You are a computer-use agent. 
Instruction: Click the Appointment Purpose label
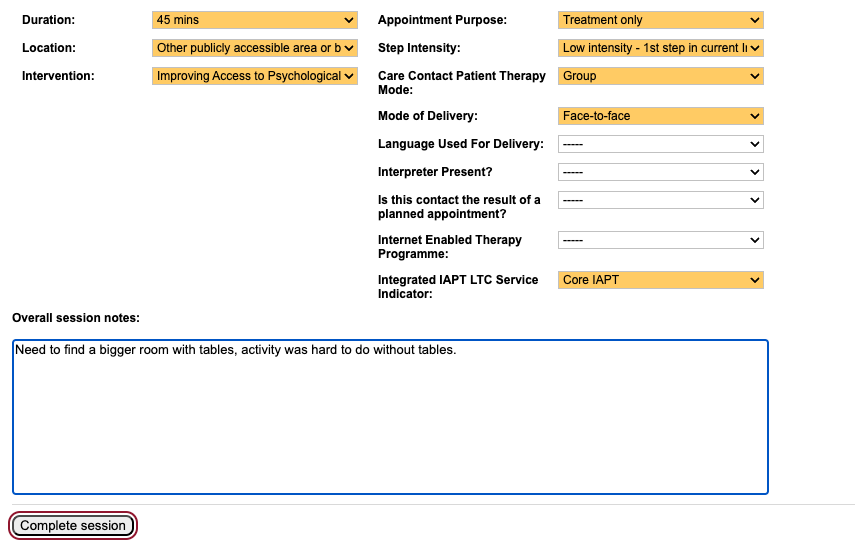[x=442, y=20]
